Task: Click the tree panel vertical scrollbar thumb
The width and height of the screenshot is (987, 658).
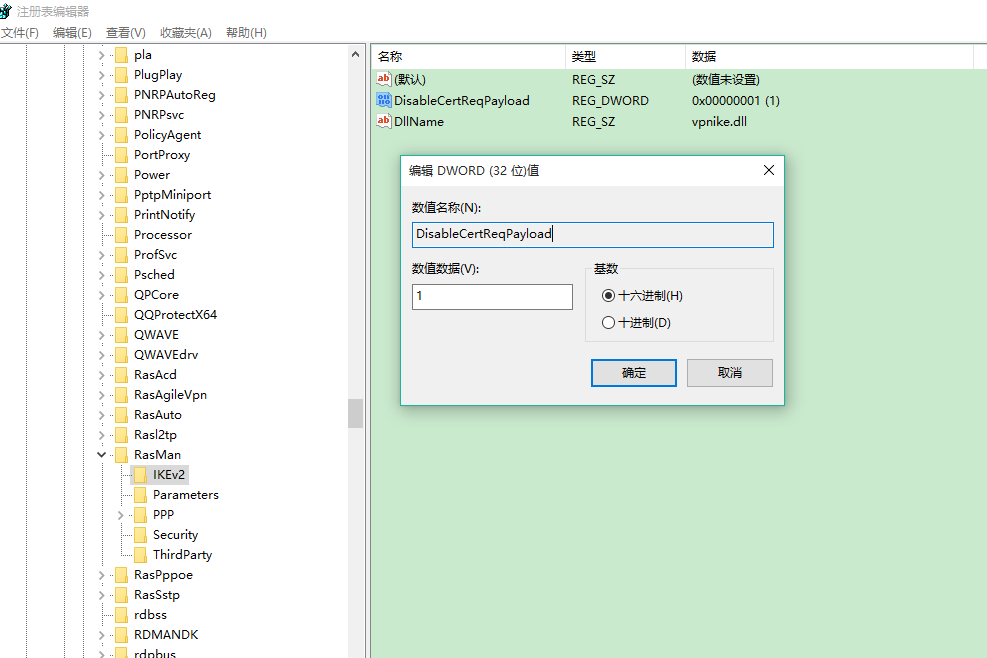Action: 355,413
